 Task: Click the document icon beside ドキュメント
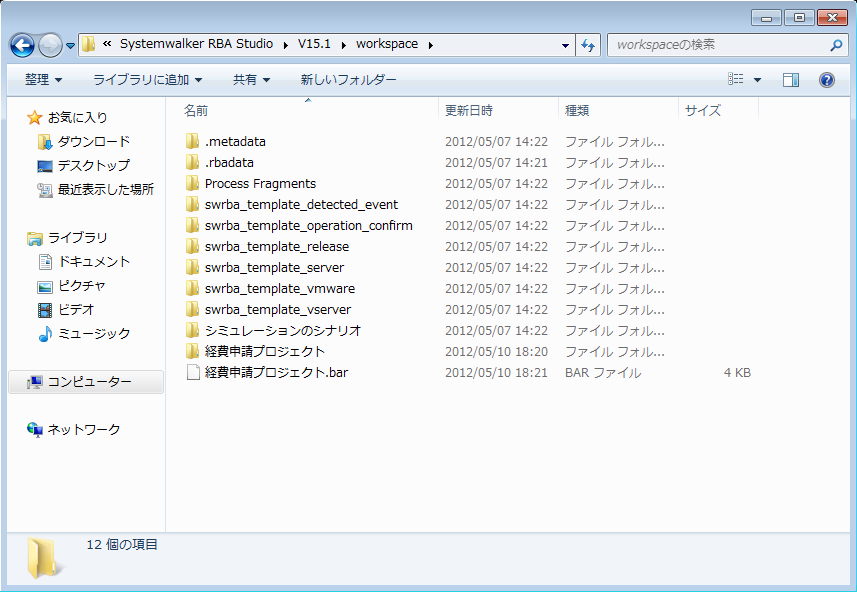click(x=45, y=262)
